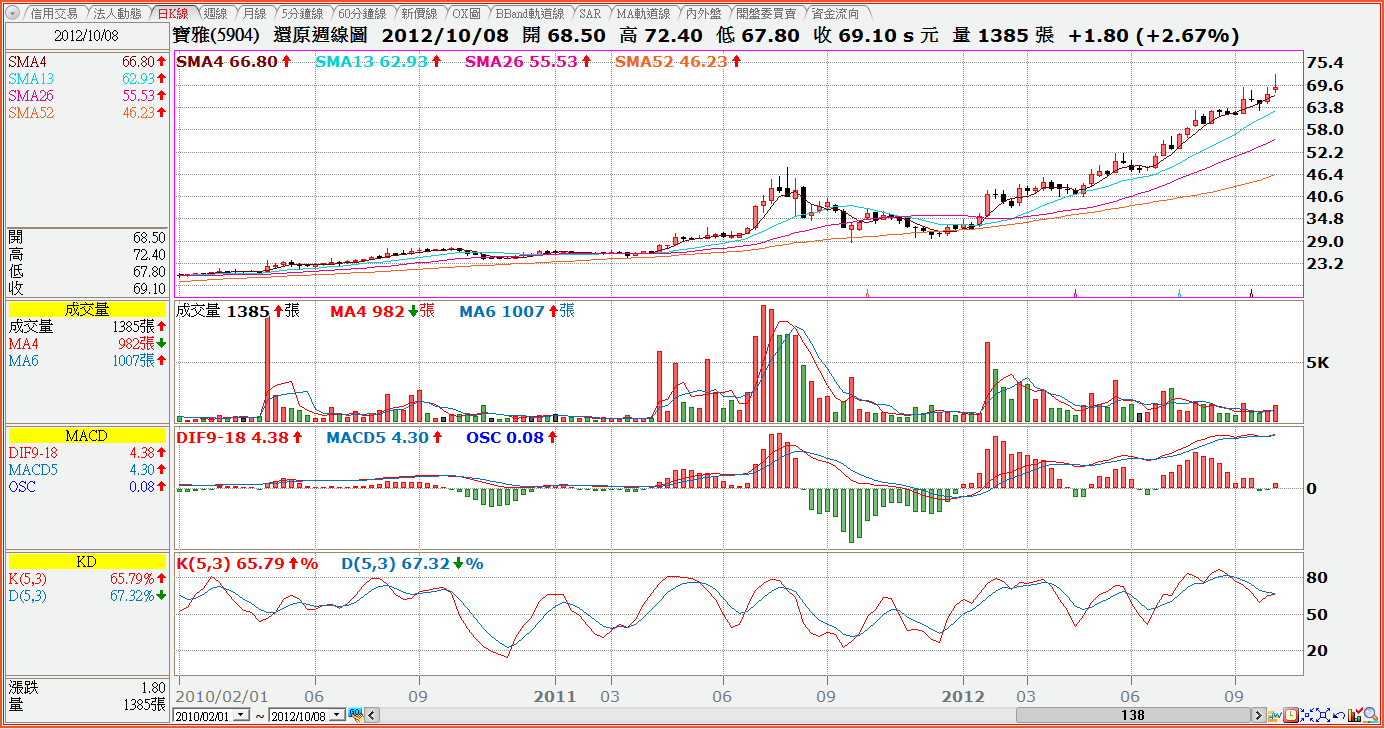The height and width of the screenshot is (729, 1385).
Task: Click the OSC 0.08 sidebar row
Action: 87,487
